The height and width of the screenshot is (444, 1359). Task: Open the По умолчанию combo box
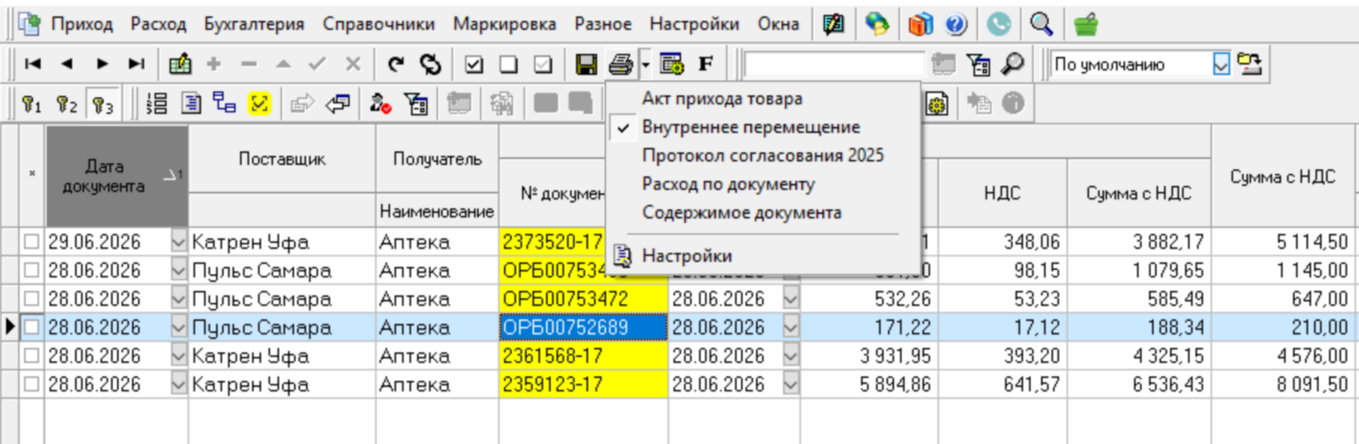1221,64
